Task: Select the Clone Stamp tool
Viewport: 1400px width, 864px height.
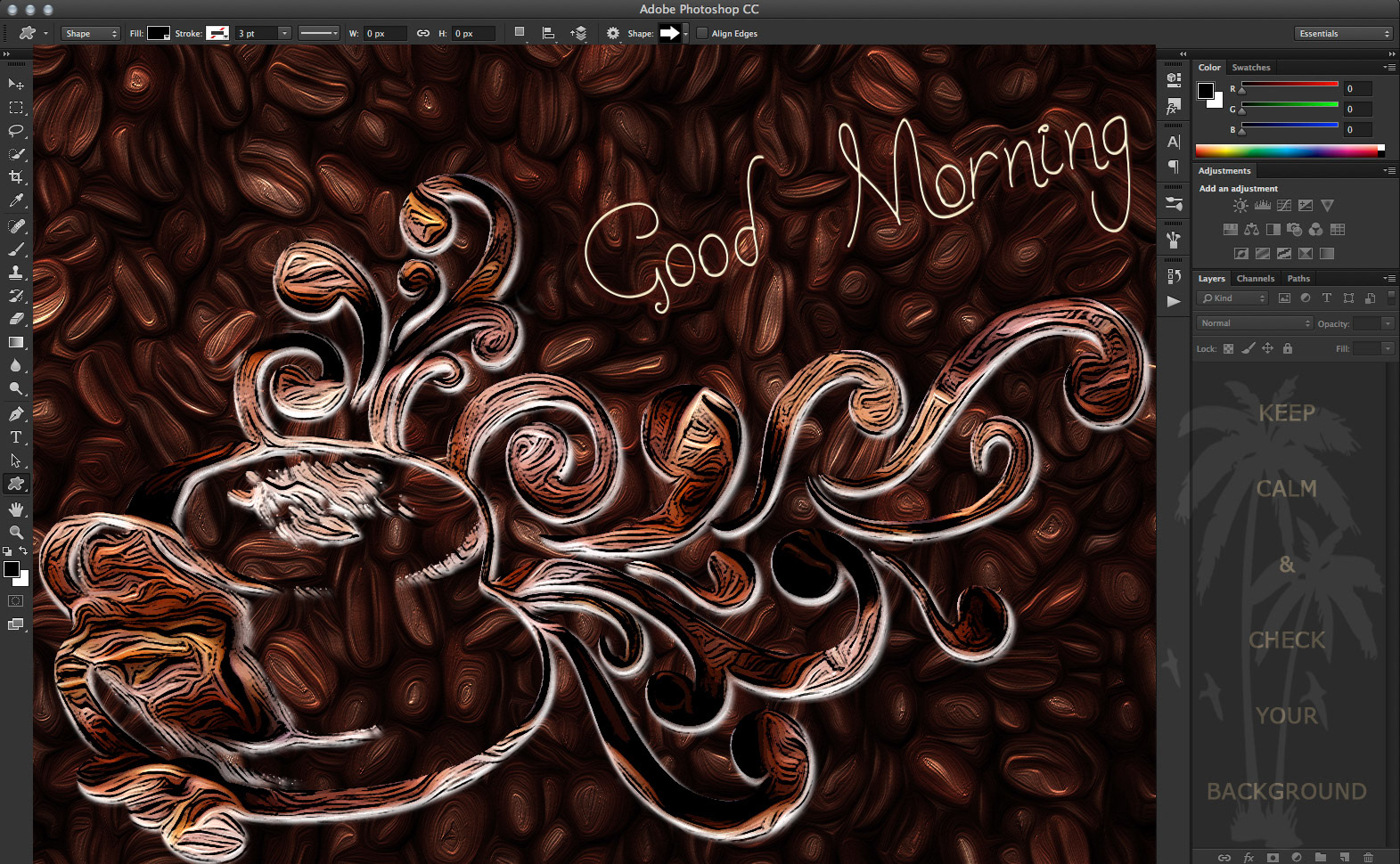Action: pos(16,273)
